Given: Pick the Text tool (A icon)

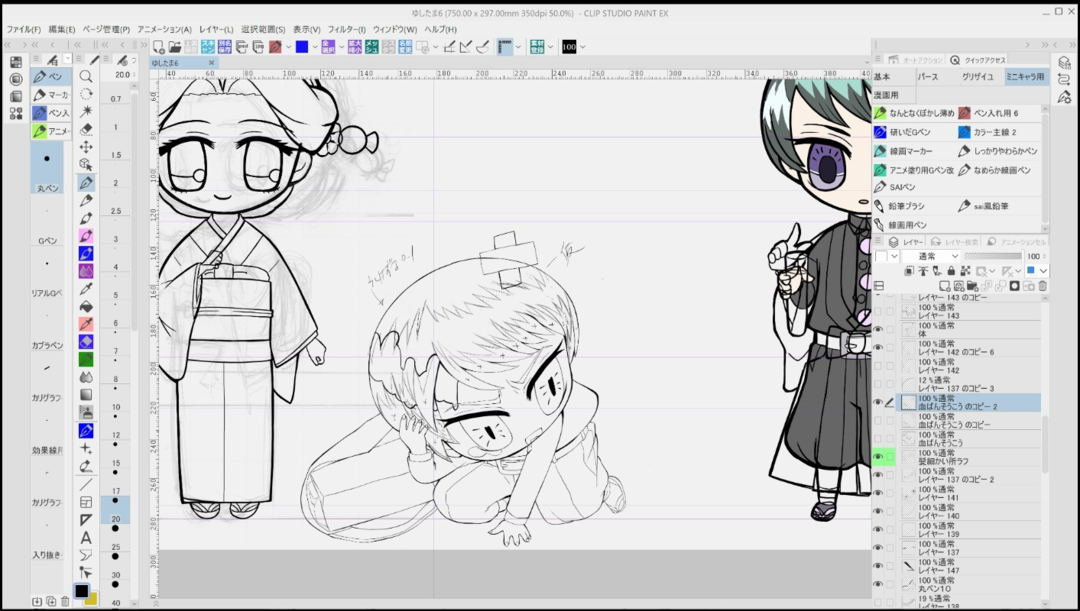Looking at the screenshot, I should pyautogui.click(x=86, y=538).
